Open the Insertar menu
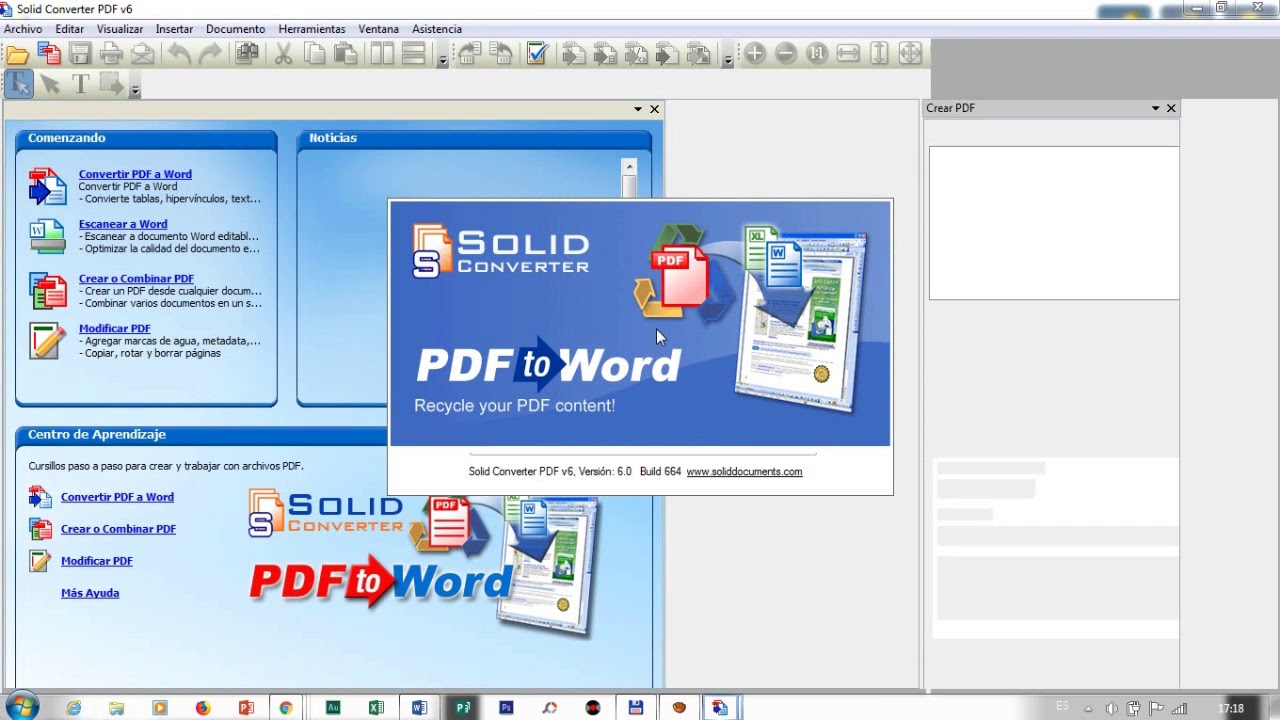Image resolution: width=1280 pixels, height=720 pixels. 175,29
